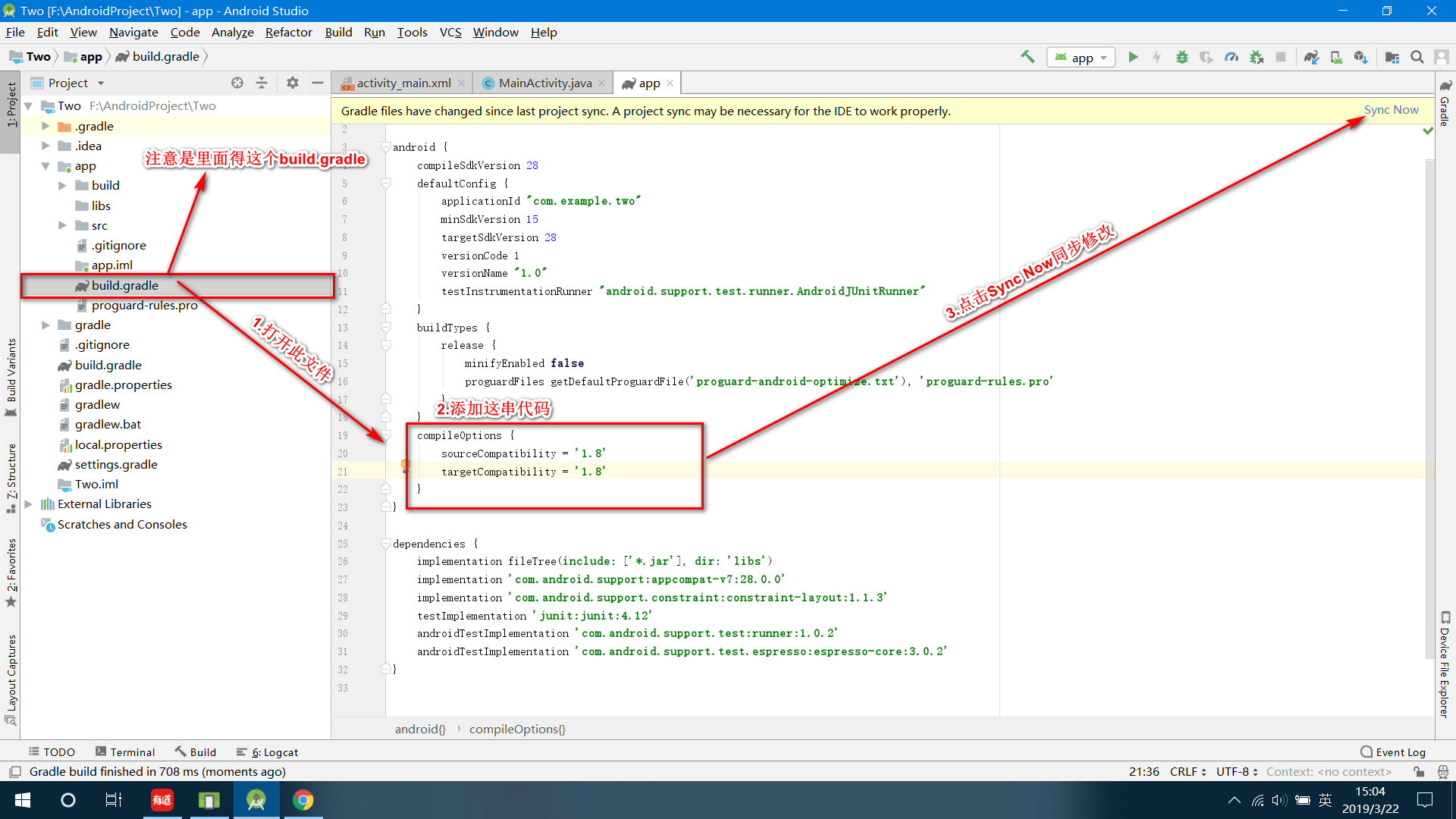Run the app with green play button

1133,57
